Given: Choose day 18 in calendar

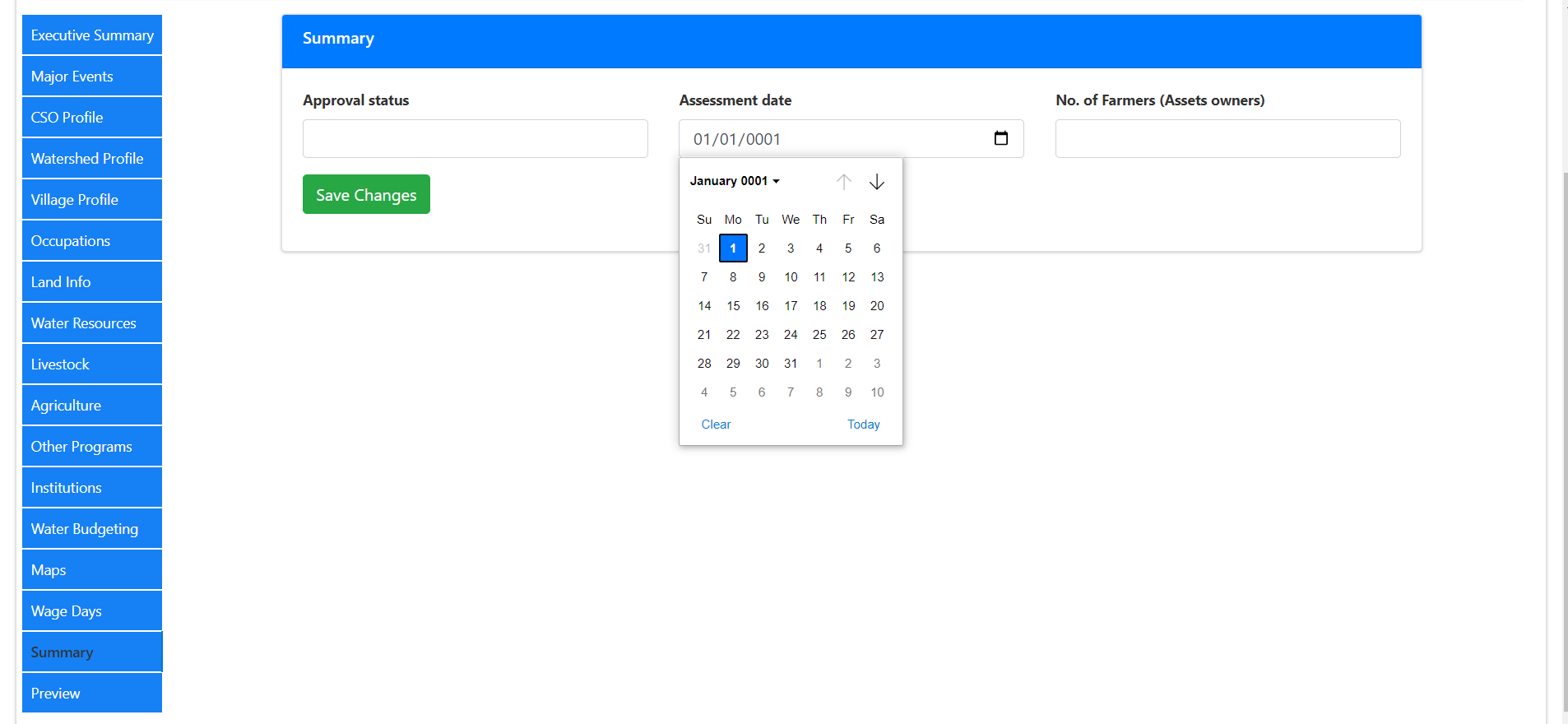Looking at the screenshot, I should 819,305.
